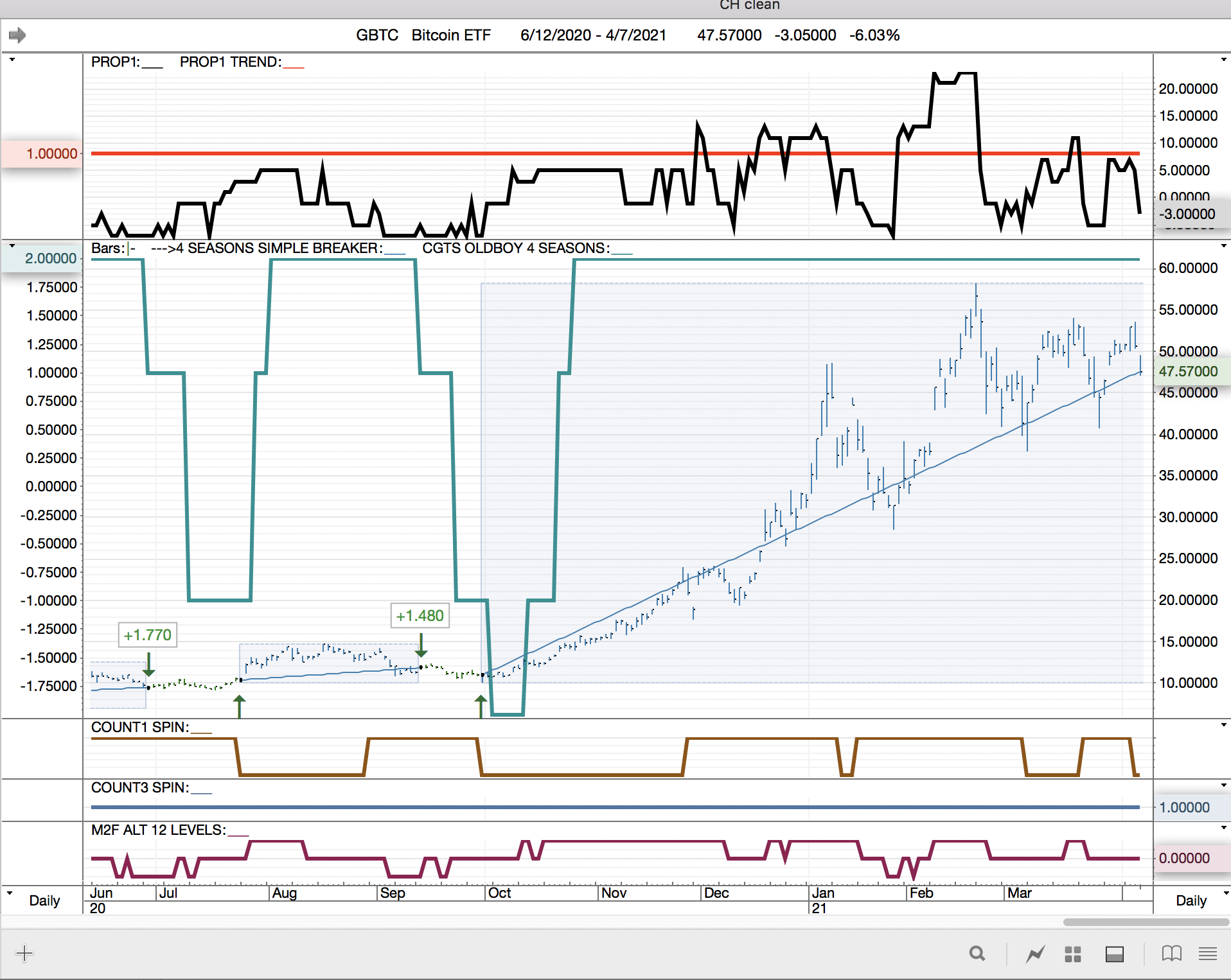Open left corner triangle menu of Bars pane

12,246
